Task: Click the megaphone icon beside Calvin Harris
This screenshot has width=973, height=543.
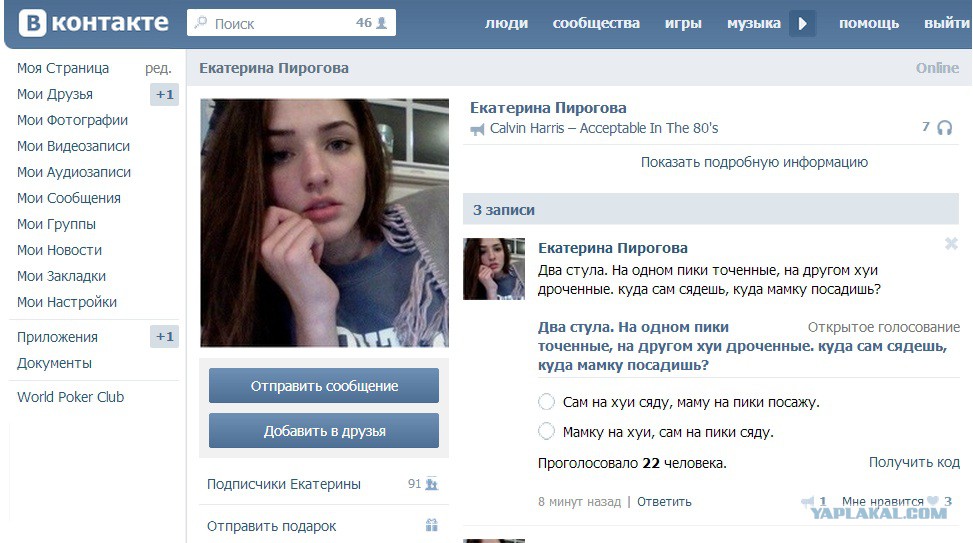Action: [x=477, y=130]
